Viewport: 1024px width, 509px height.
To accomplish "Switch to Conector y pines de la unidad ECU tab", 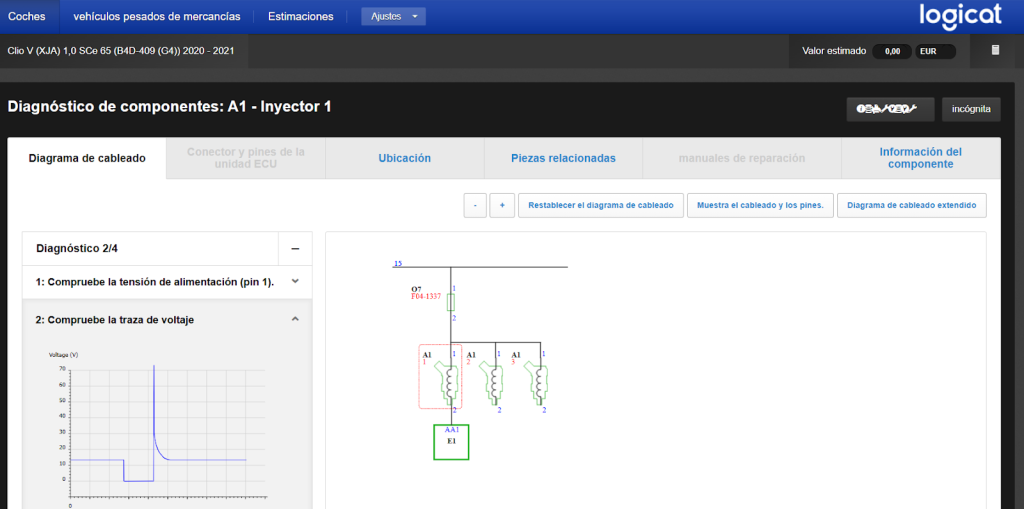I will coord(246,158).
